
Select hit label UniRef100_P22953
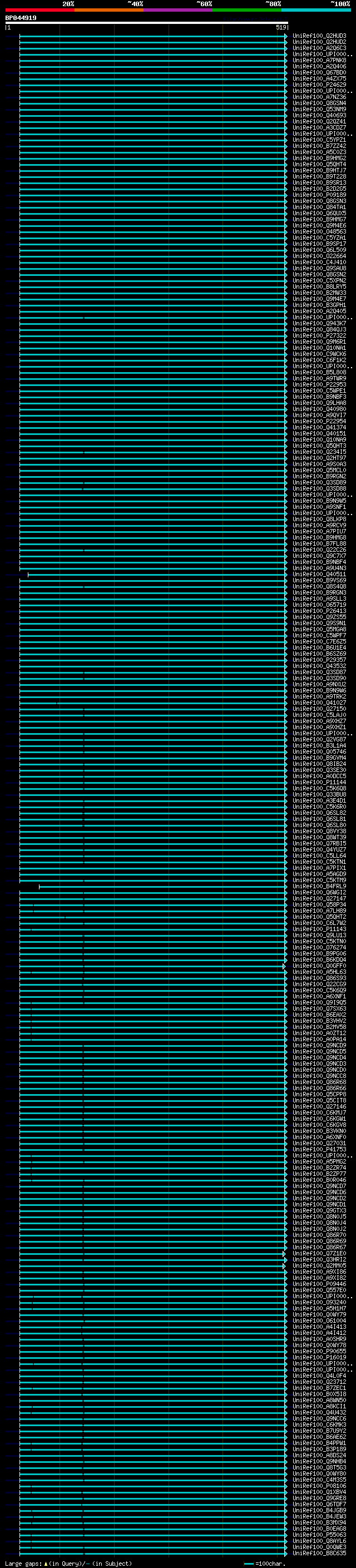tap(319, 385)
